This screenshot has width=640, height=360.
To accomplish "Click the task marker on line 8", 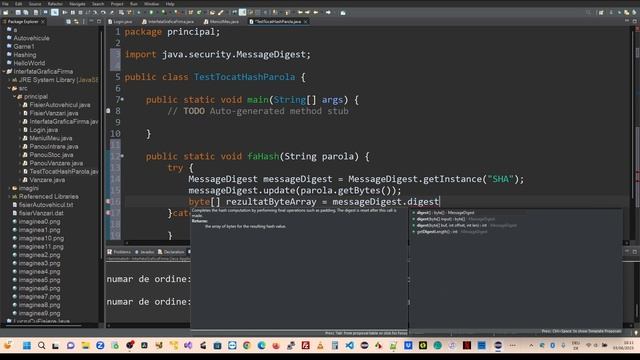I will pos(108,111).
